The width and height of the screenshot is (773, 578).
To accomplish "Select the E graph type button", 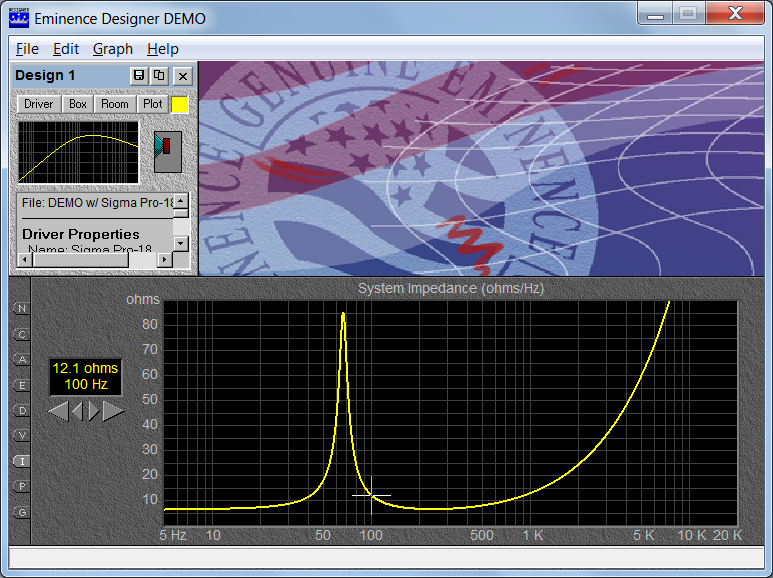I will [22, 385].
